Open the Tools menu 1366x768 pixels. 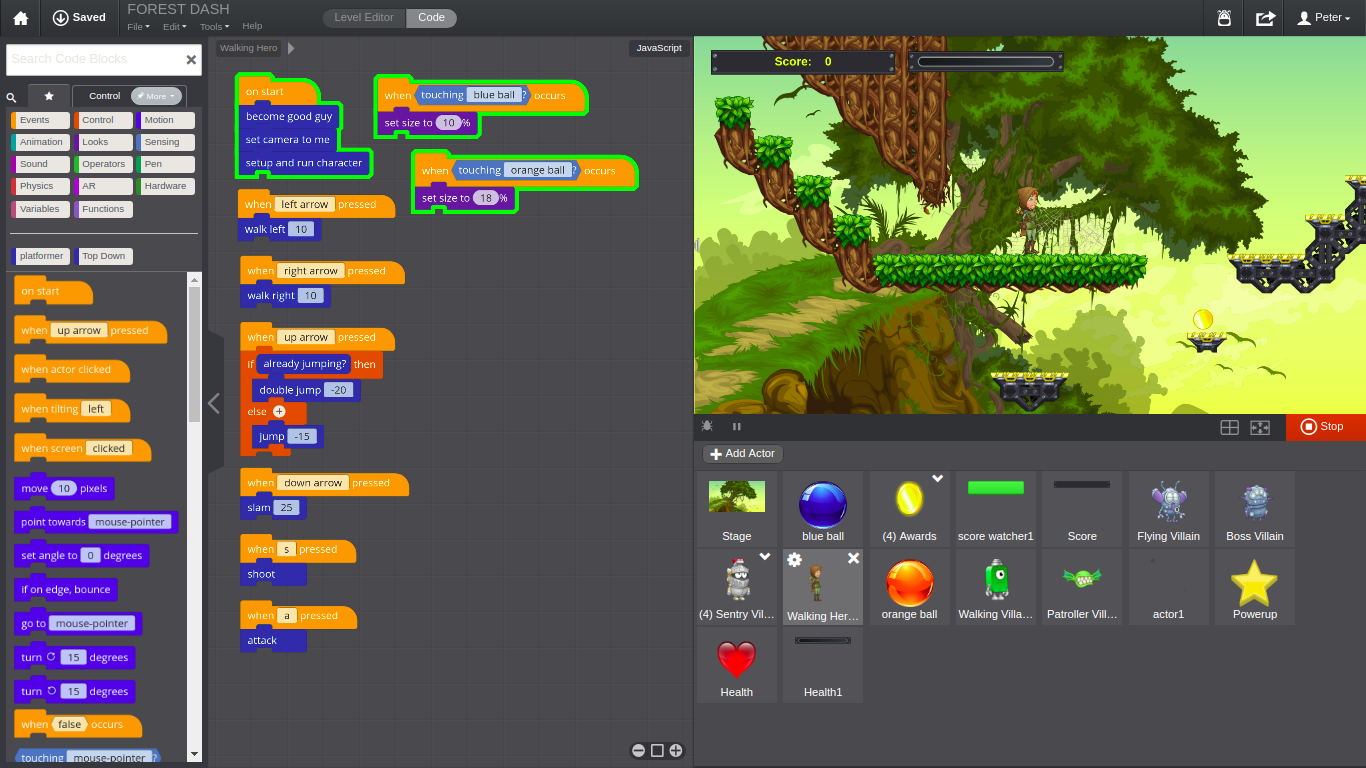pos(214,26)
